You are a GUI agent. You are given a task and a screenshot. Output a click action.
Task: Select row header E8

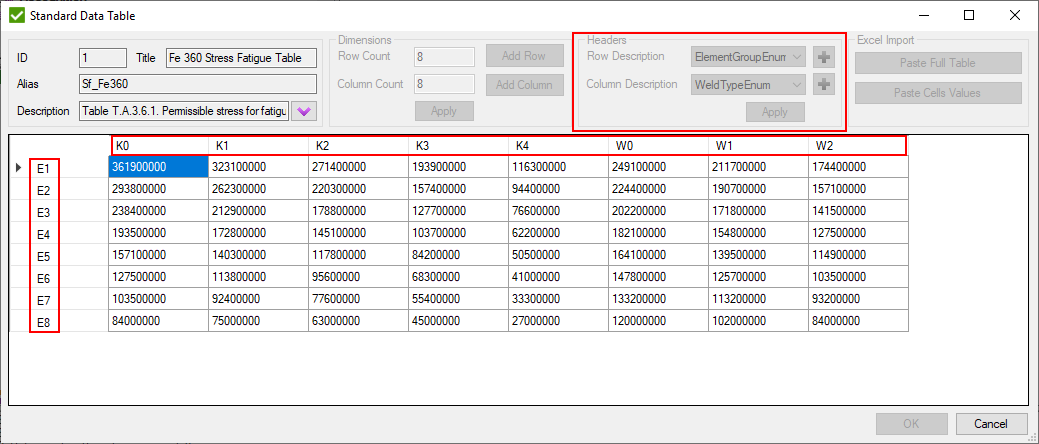tap(60, 321)
